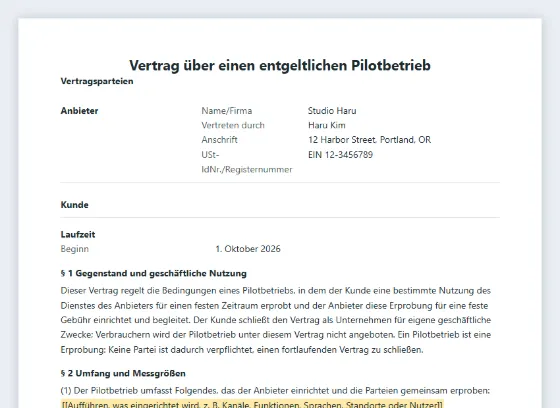Click the line starting '(1) Der Pilotbetrieb umfasst'
The height and width of the screenshot is (408, 560).
point(275,390)
